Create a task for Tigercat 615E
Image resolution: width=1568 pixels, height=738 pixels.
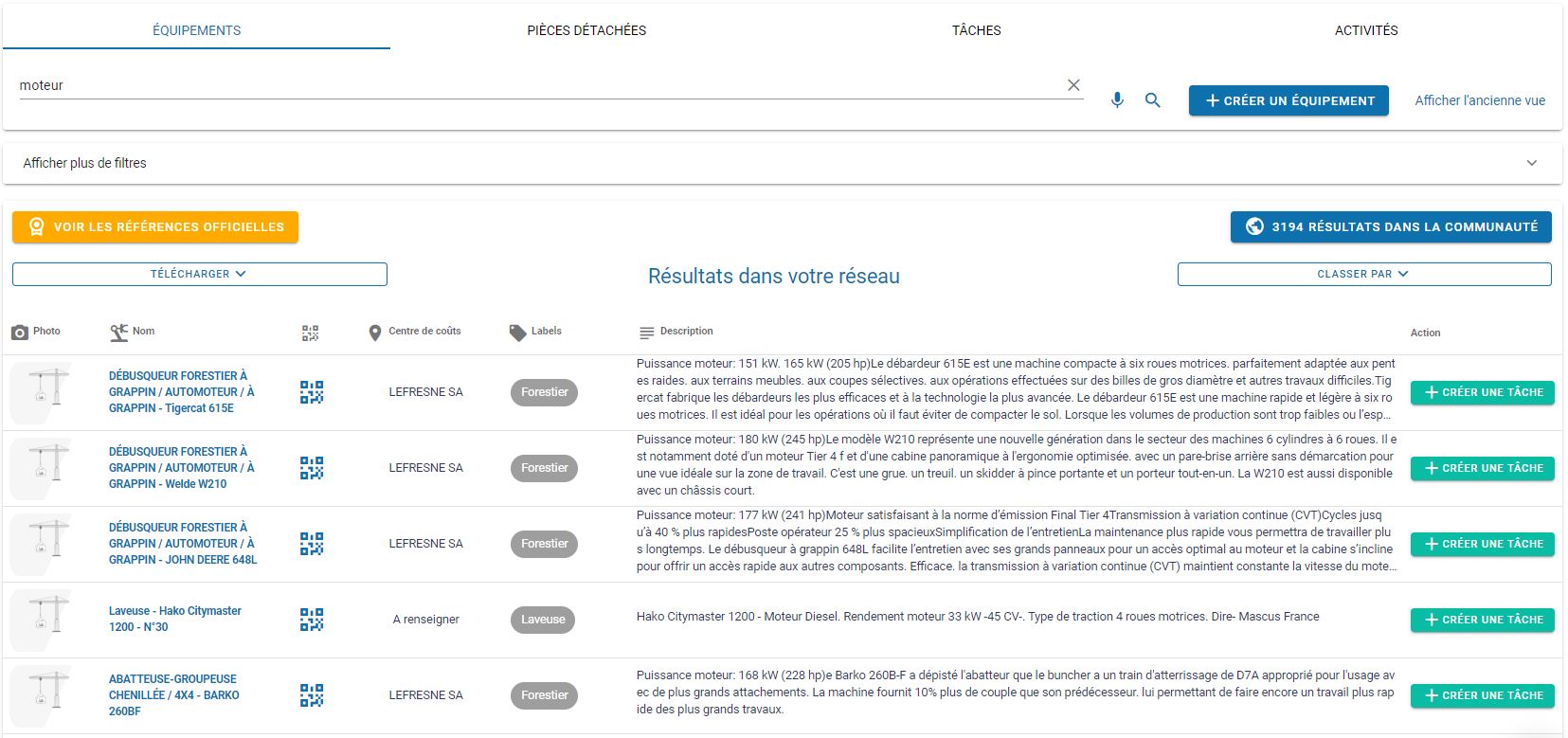pyautogui.click(x=1483, y=392)
